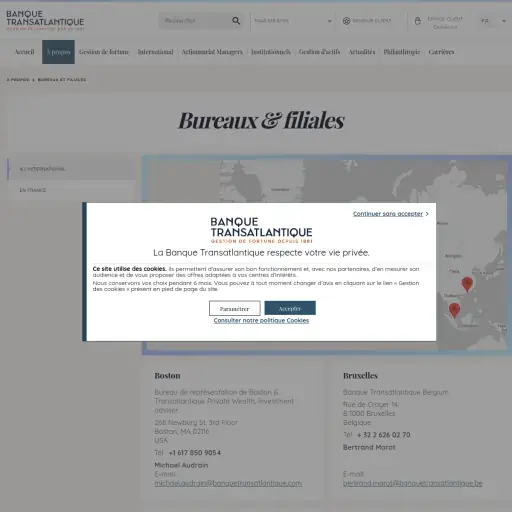Open the Paramétrer cookie settings
Image resolution: width=512 pixels, height=512 pixels.
[234, 308]
